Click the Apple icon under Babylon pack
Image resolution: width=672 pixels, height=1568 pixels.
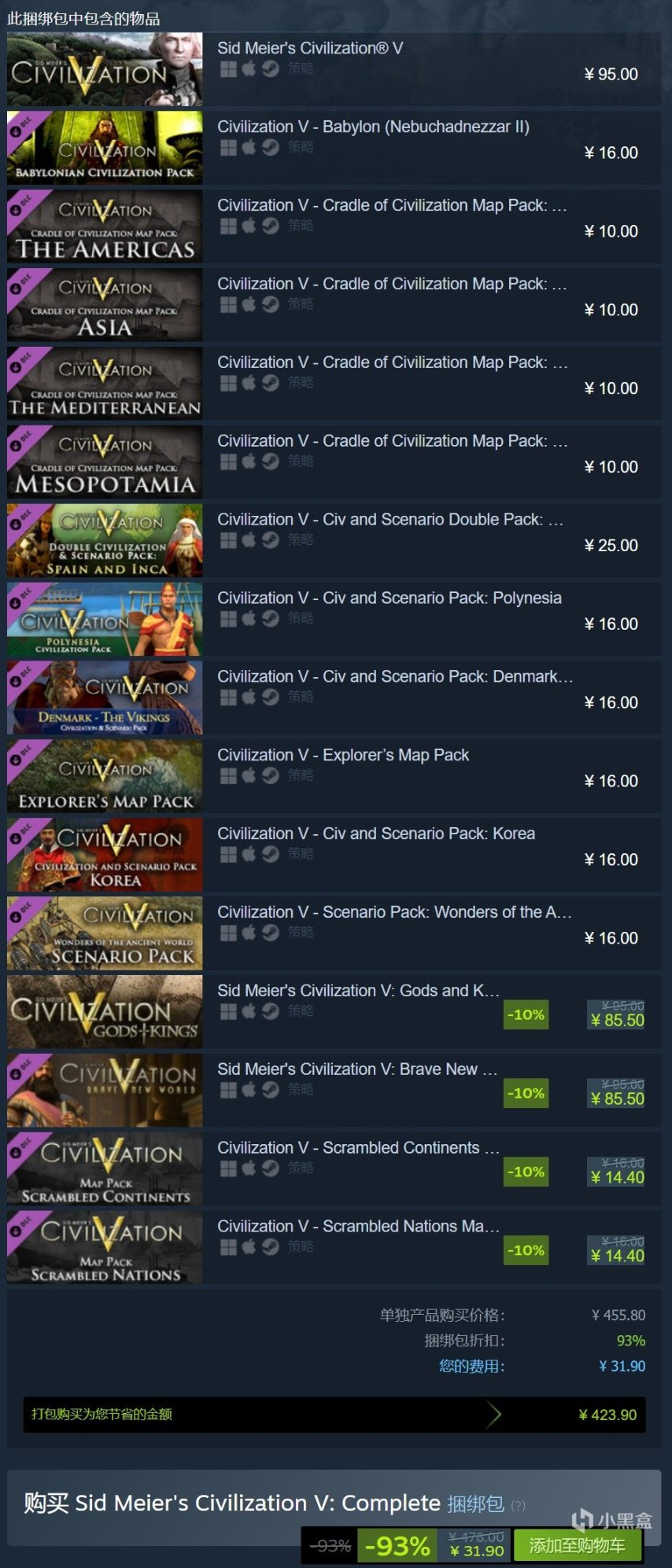[249, 148]
